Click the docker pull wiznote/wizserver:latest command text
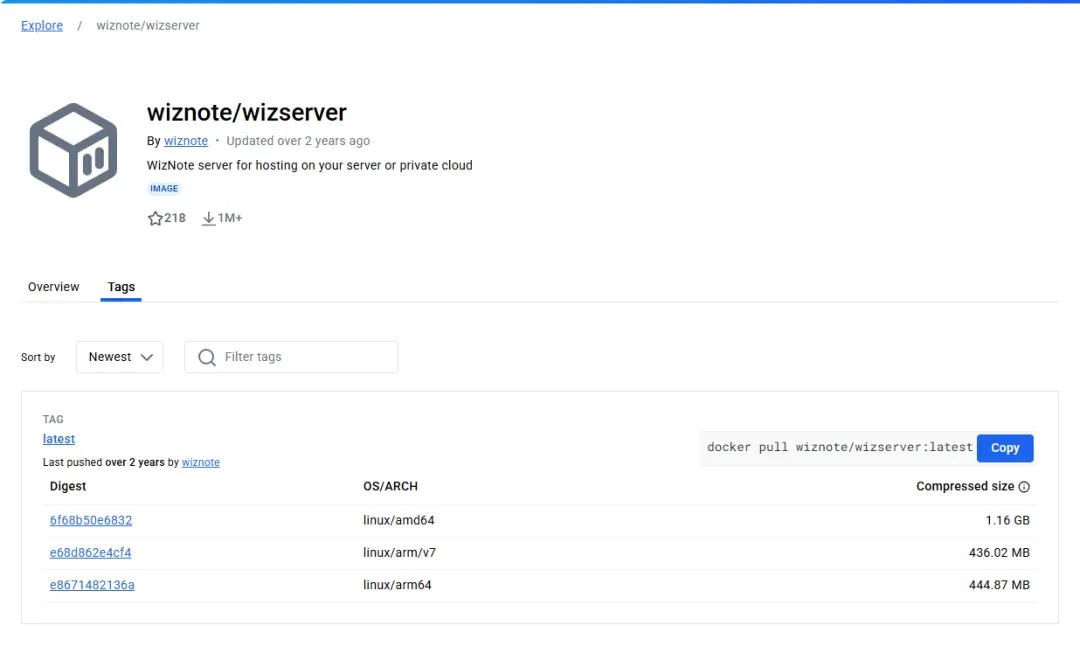The height and width of the screenshot is (646, 1080). click(x=840, y=448)
